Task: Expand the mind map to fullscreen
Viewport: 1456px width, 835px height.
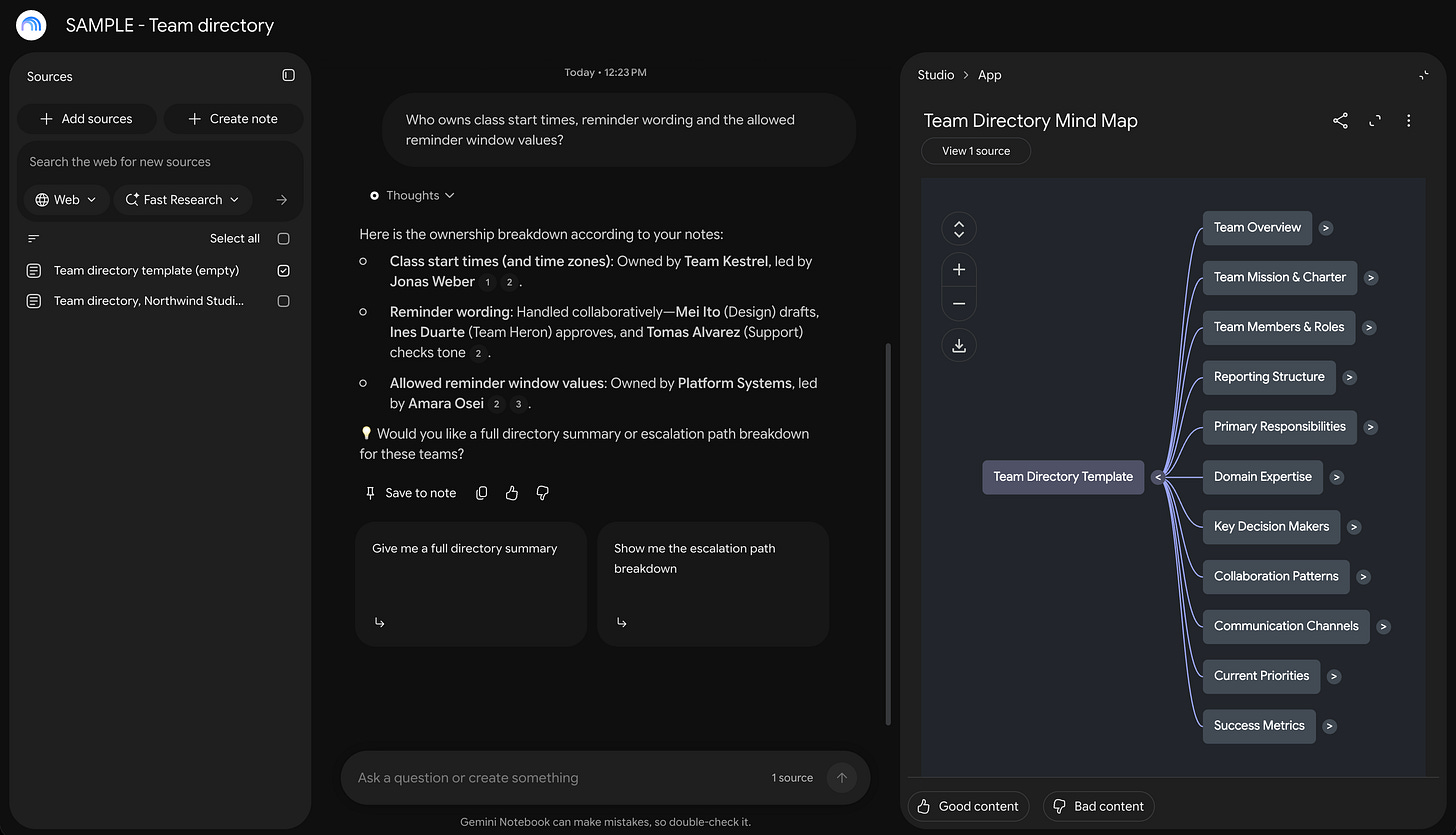Action: (x=1375, y=121)
